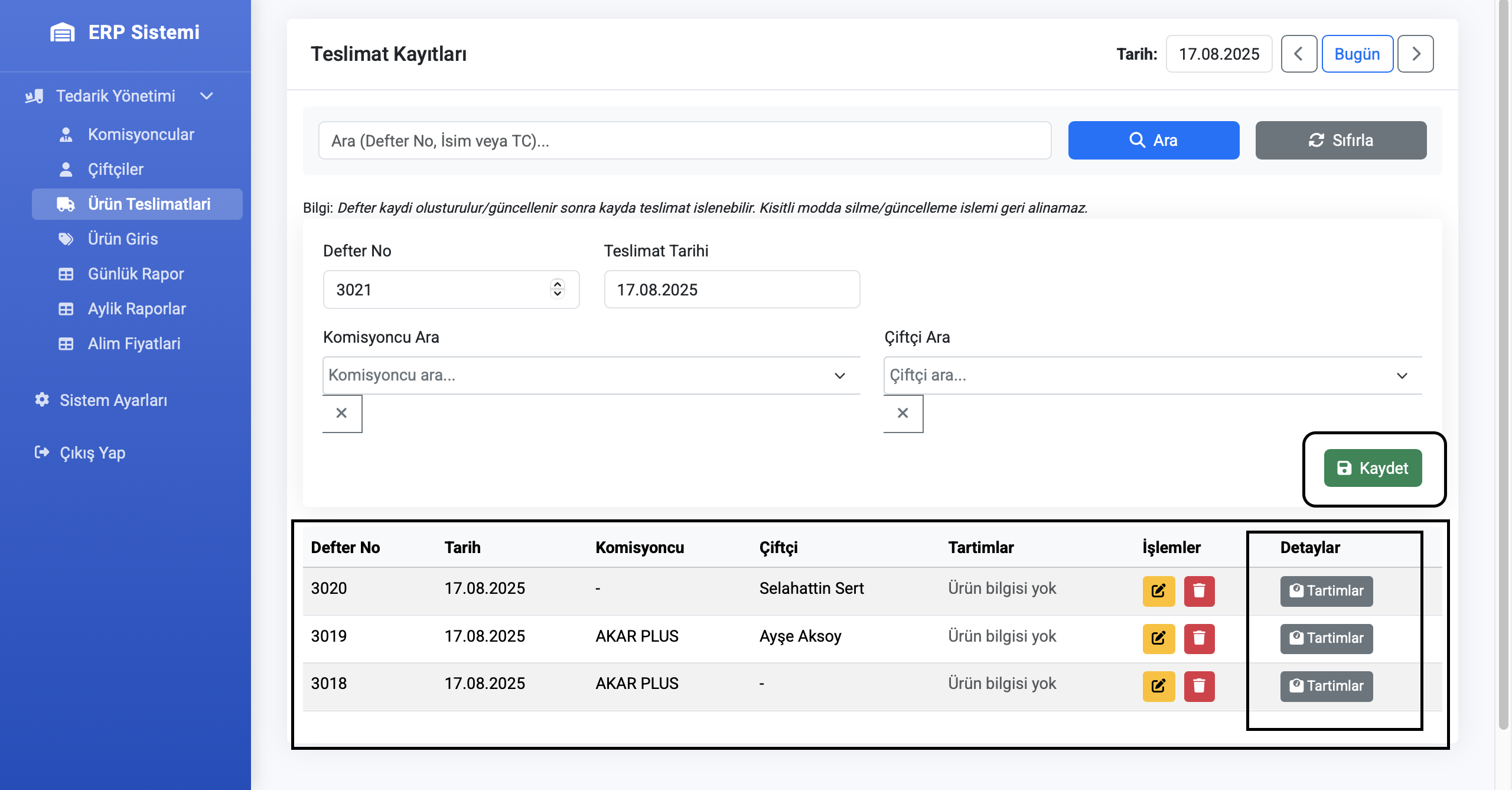Click Selahattin Sert in row 3020
1512x790 pixels.
812,589
